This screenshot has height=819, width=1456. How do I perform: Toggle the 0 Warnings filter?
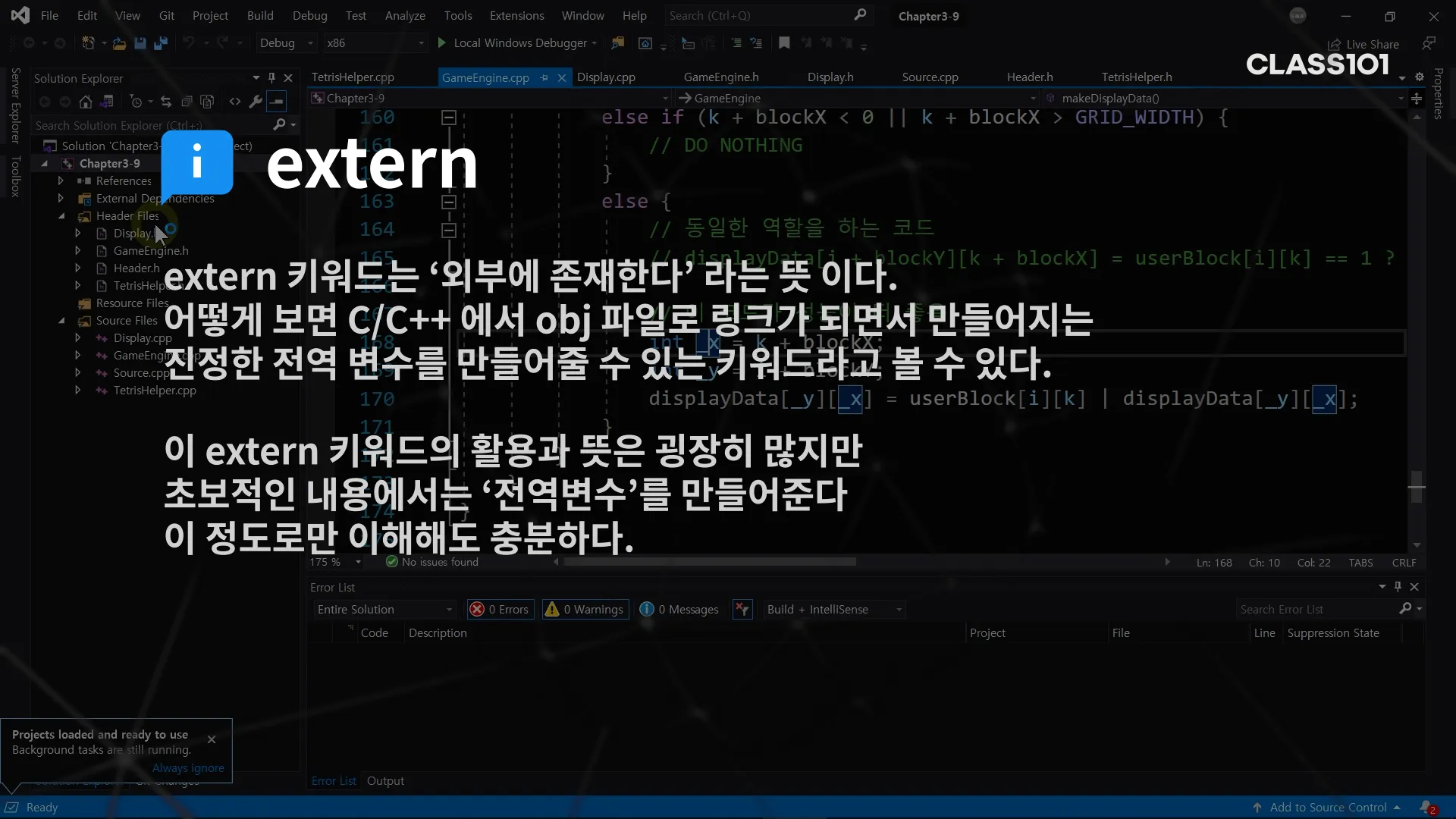point(585,610)
